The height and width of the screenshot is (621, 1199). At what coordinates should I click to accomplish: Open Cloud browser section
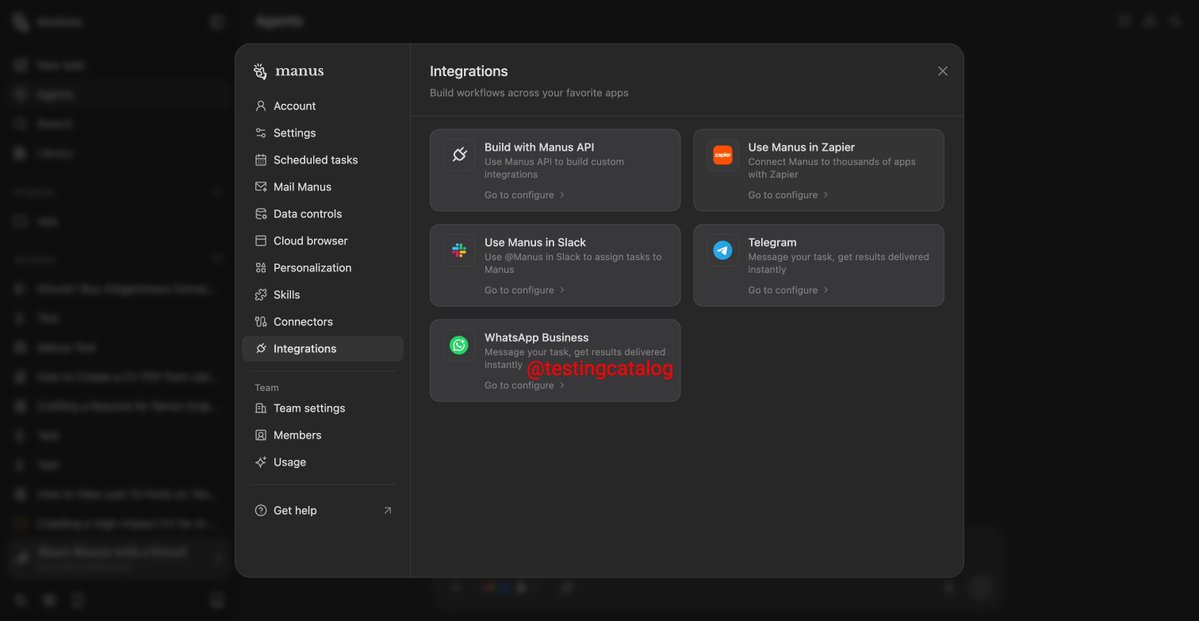tap(322, 241)
